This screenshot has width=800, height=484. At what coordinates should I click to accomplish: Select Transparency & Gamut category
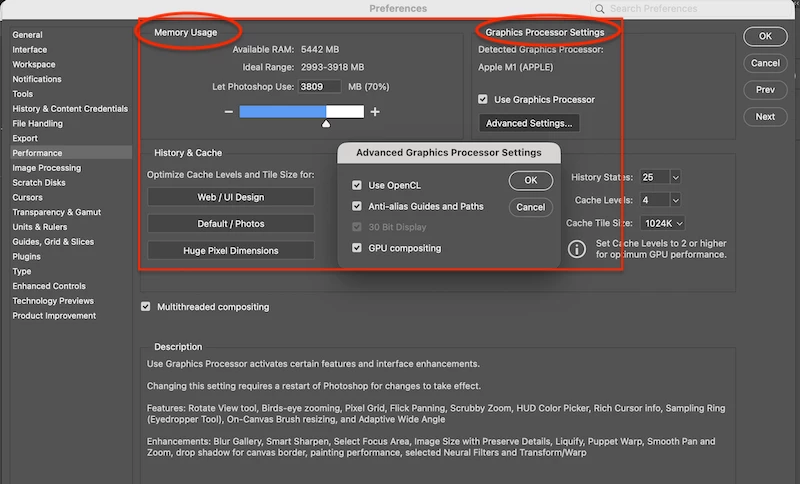pos(57,212)
